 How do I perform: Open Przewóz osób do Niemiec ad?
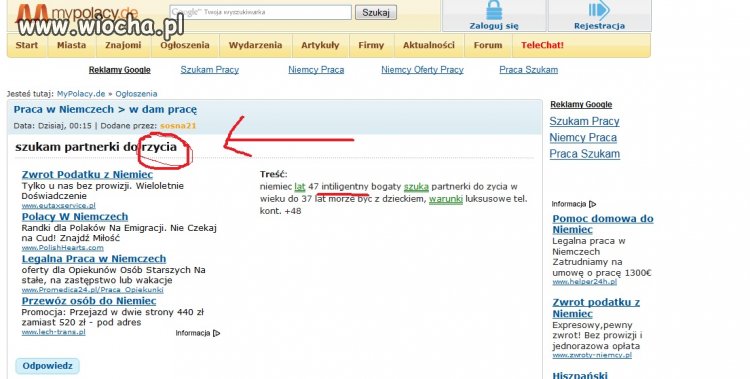[89, 301]
